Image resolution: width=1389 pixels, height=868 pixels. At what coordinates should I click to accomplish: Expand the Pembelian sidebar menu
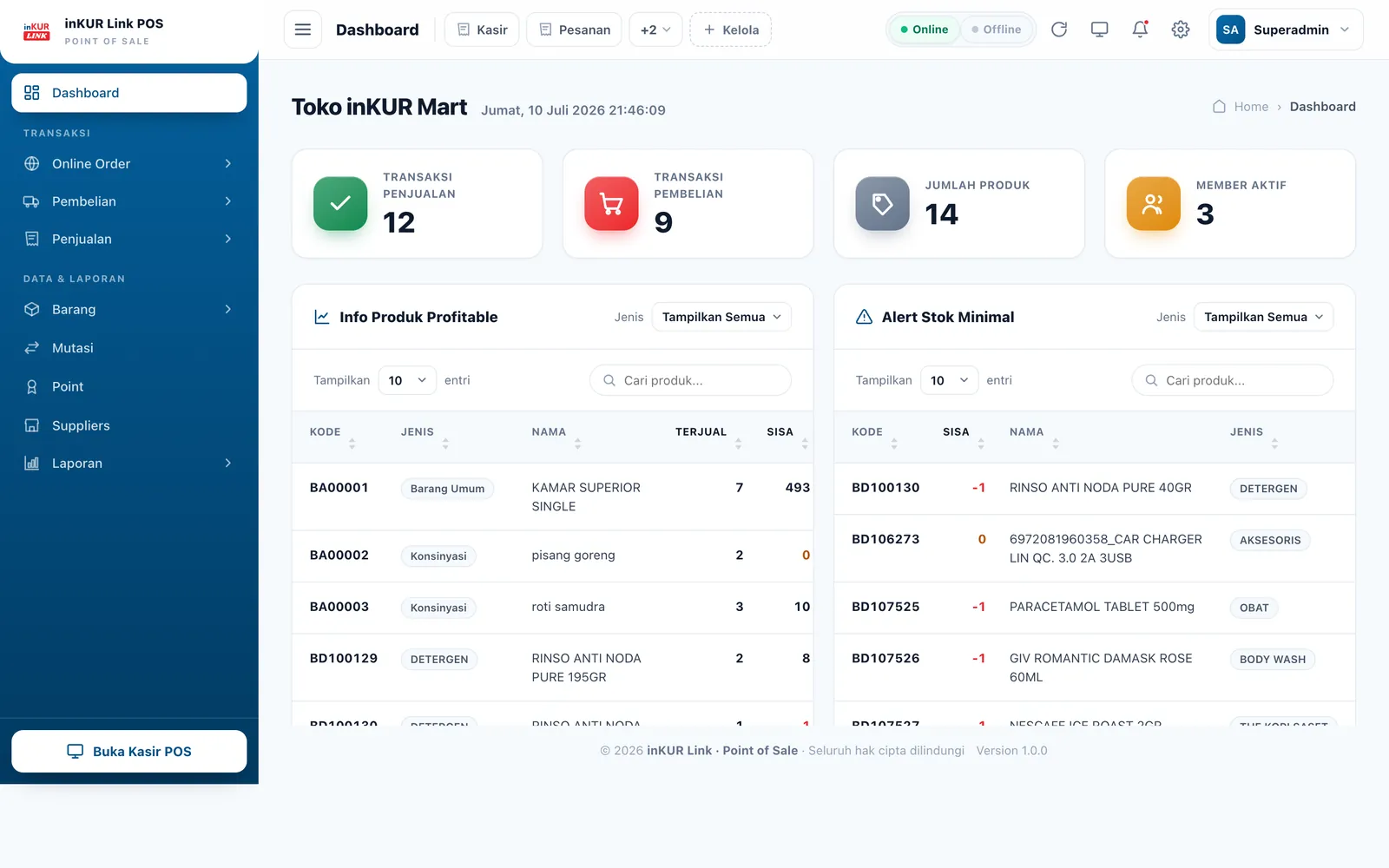pyautogui.click(x=128, y=201)
